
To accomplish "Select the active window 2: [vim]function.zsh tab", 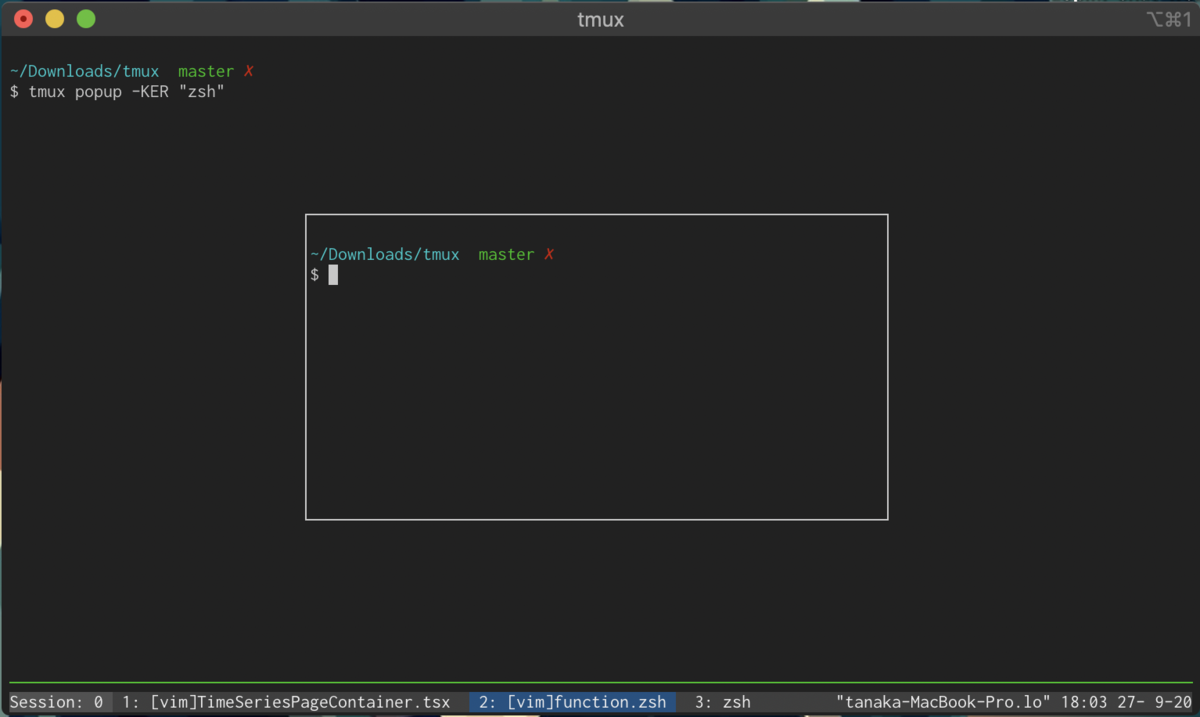I will pos(571,702).
